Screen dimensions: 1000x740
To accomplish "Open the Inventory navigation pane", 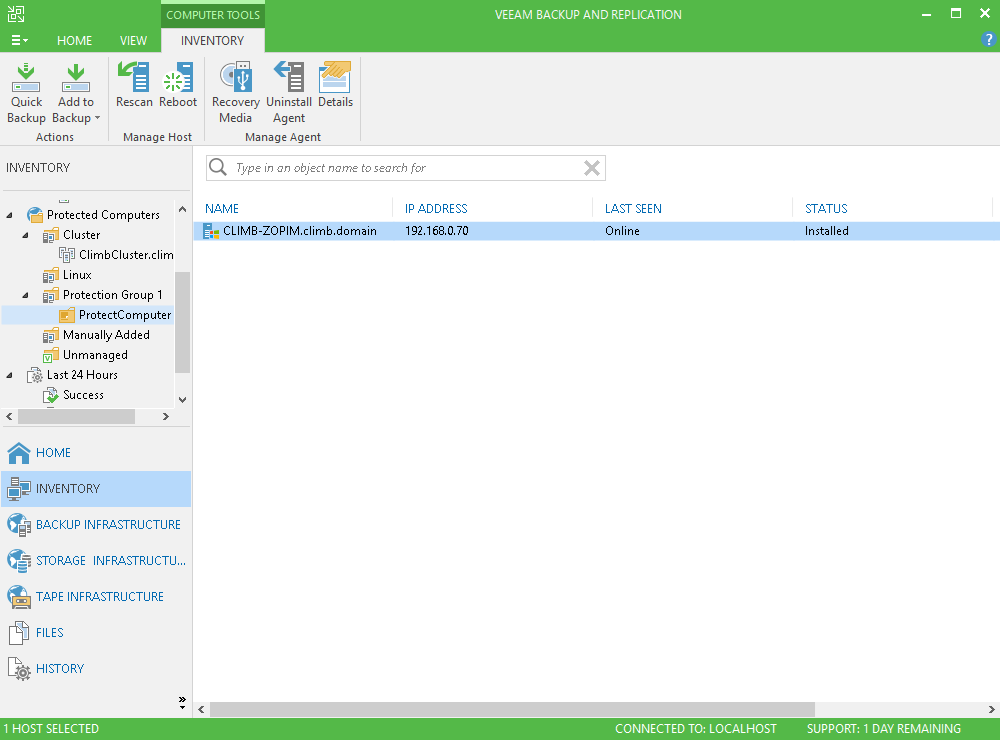I will point(96,489).
